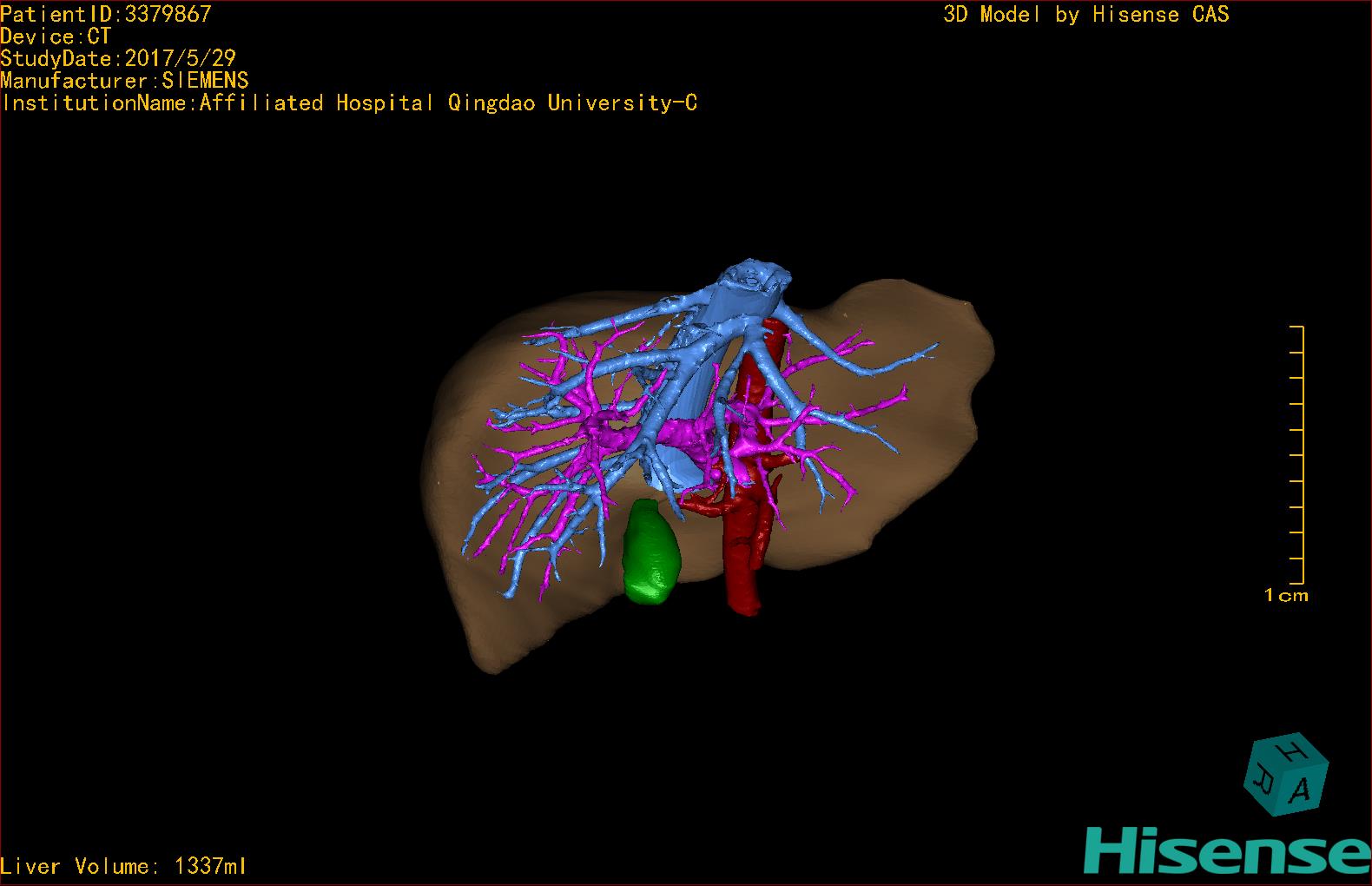Viewport: 1372px width, 886px height.
Task: Click the orientation cube in the corner
Action: point(1285,776)
